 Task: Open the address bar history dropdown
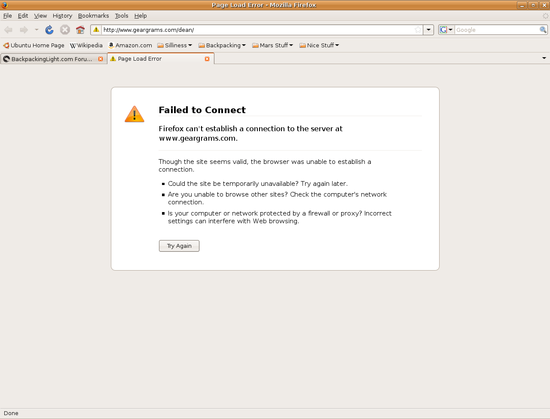tap(429, 30)
